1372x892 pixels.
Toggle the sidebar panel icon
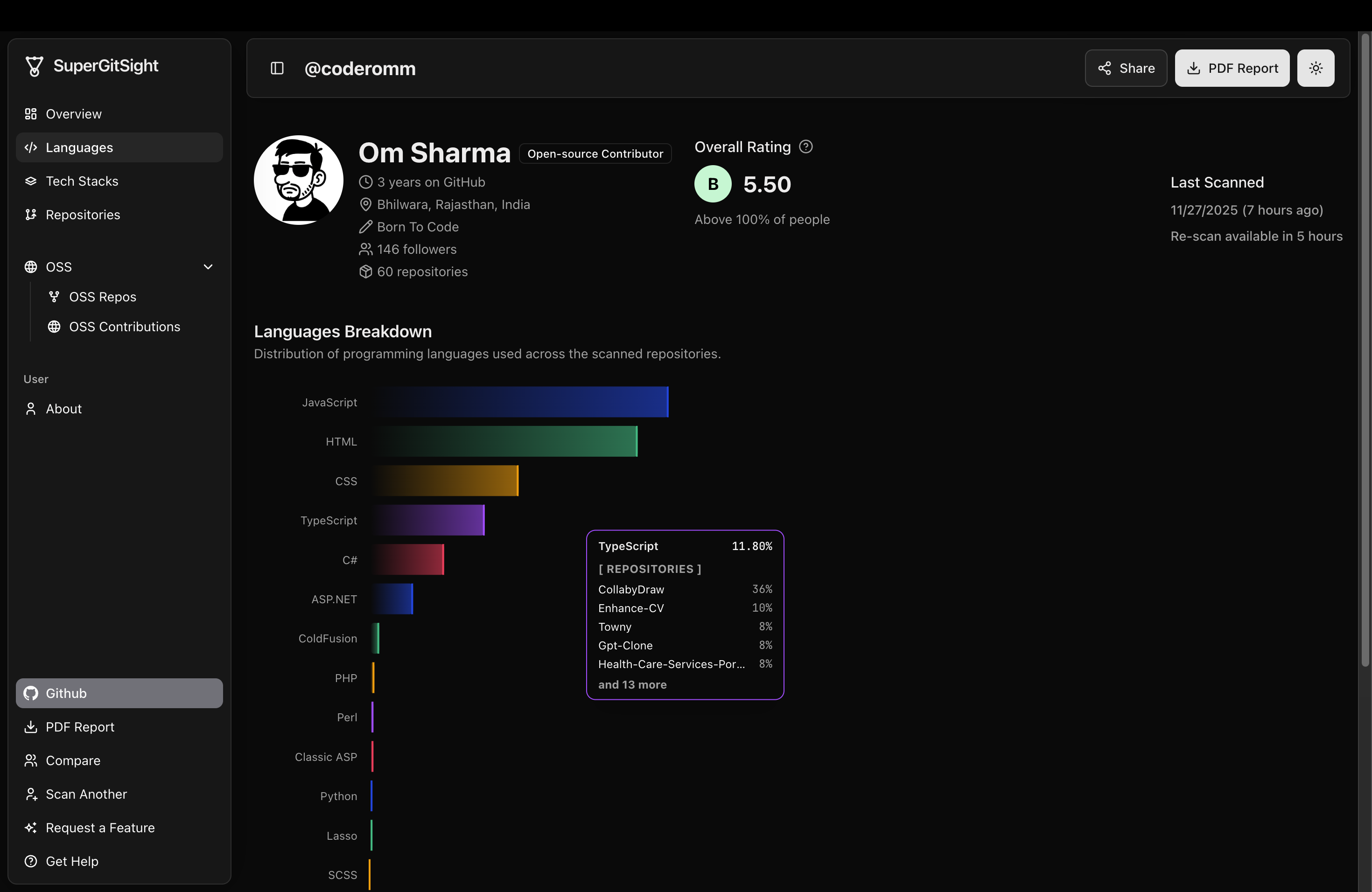[277, 69]
